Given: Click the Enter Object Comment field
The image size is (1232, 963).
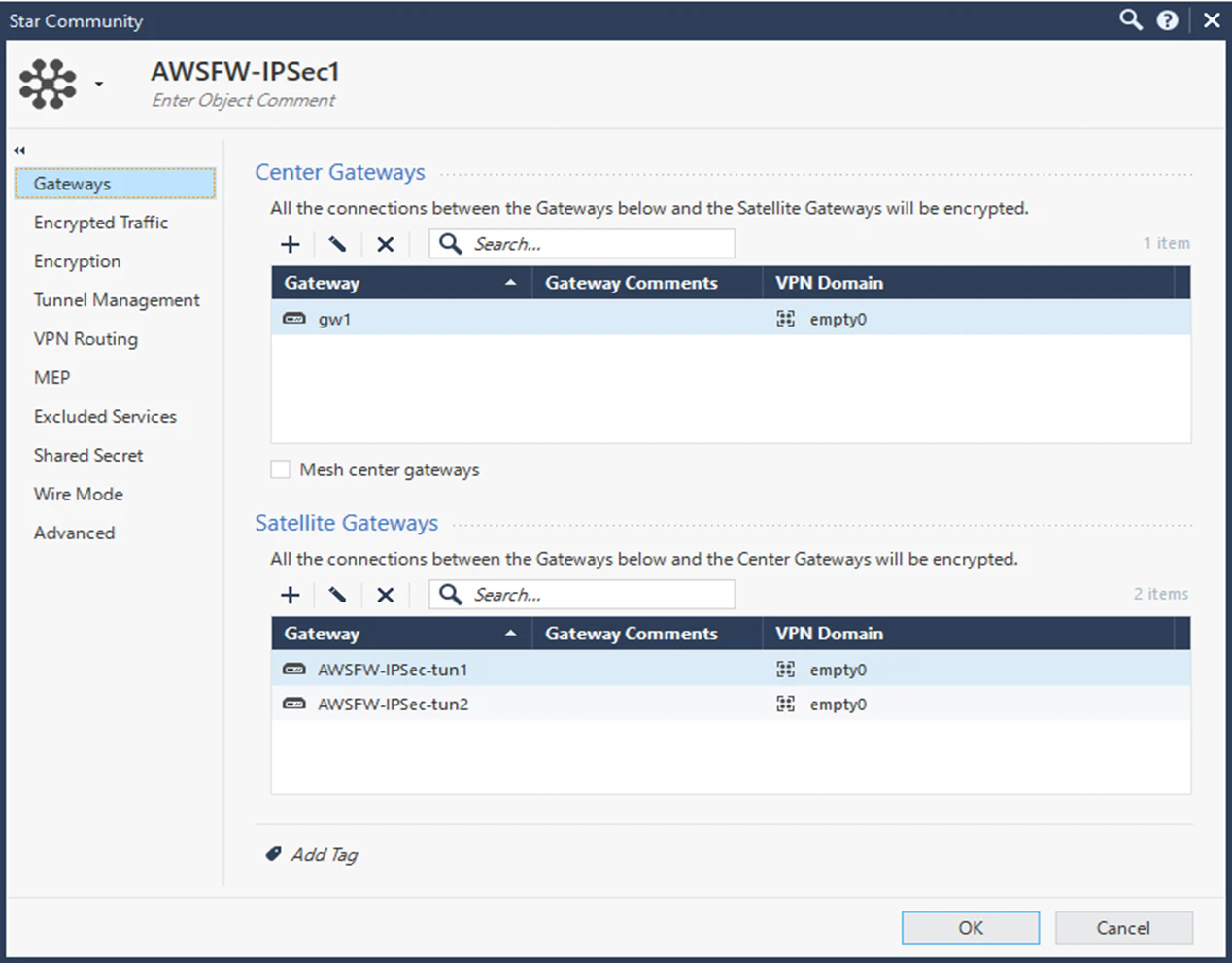Looking at the screenshot, I should tap(244, 100).
